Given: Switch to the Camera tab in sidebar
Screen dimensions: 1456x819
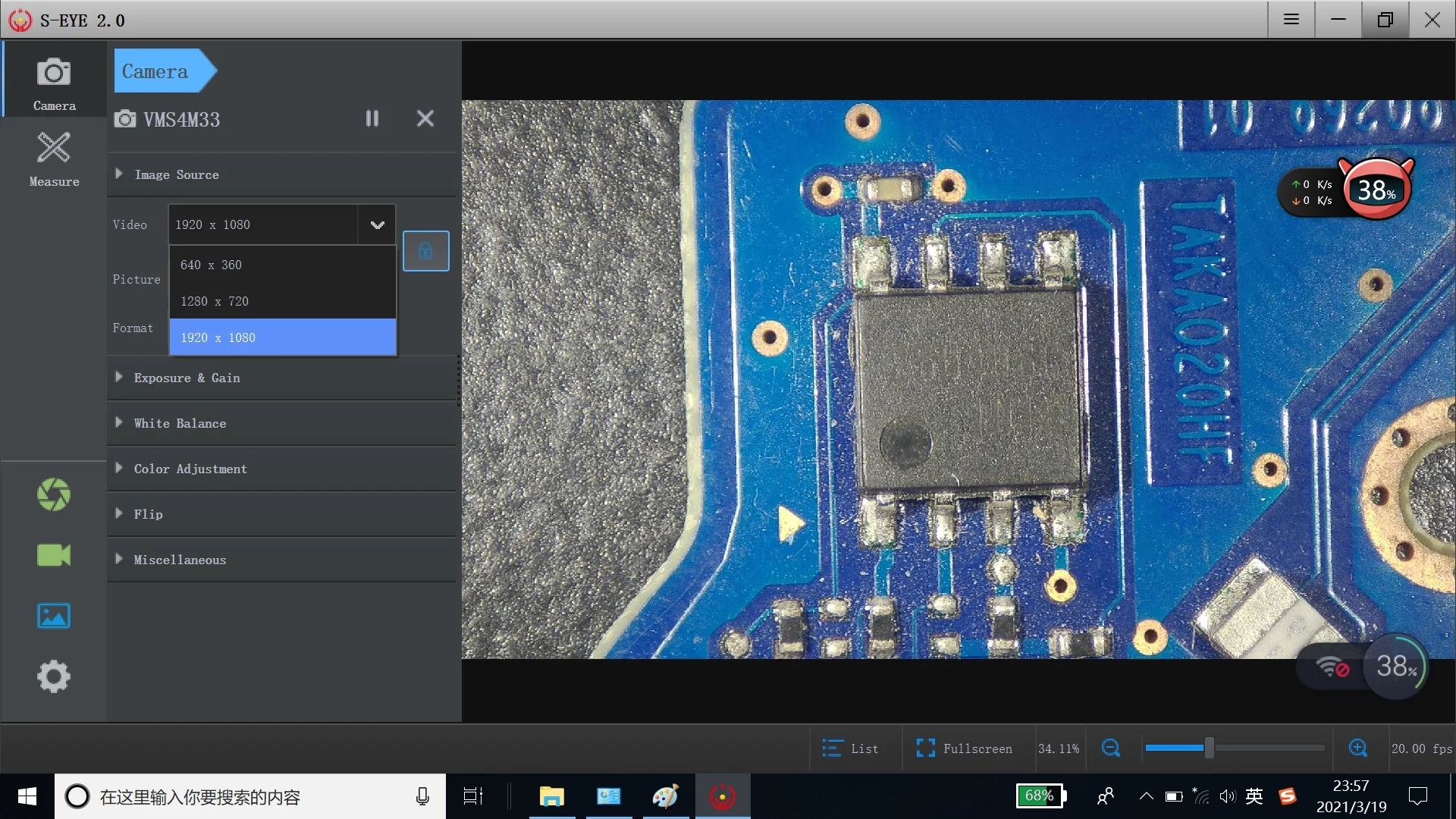Looking at the screenshot, I should (x=54, y=82).
